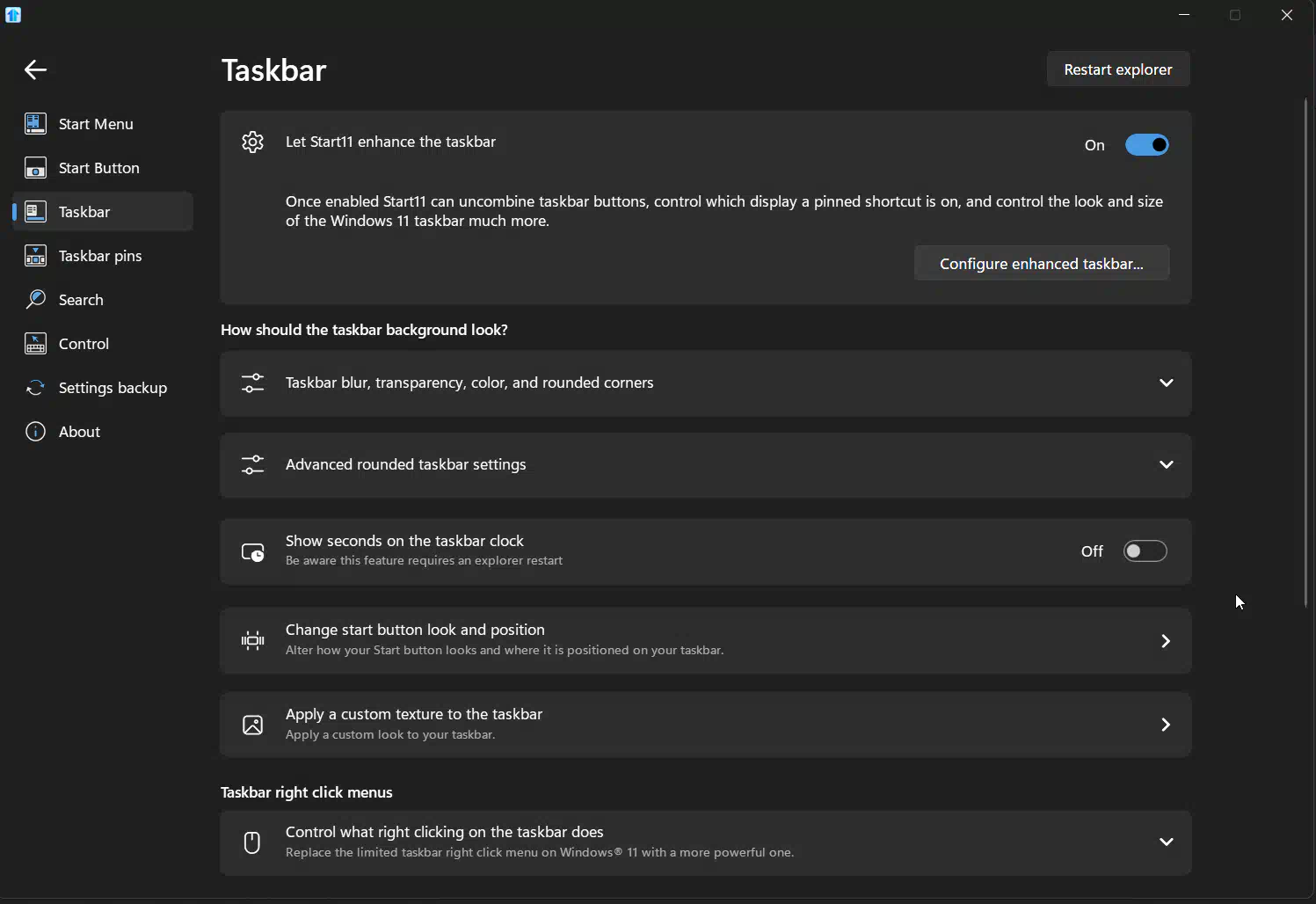Click the About info icon
Image resolution: width=1316 pixels, height=904 pixels.
(x=35, y=432)
